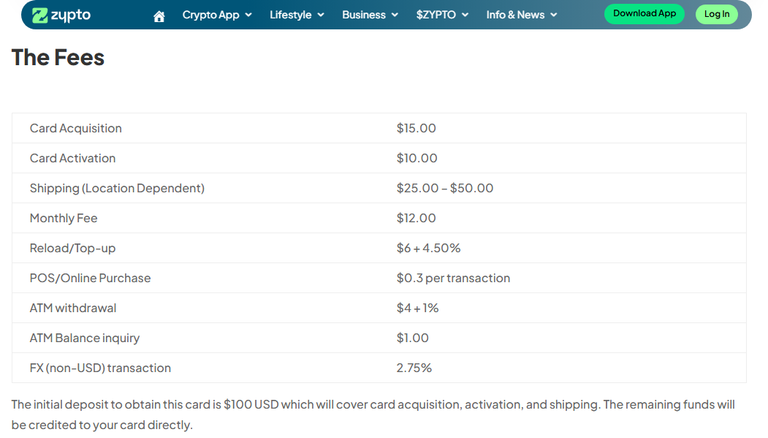Click the Log In button

tap(717, 14)
